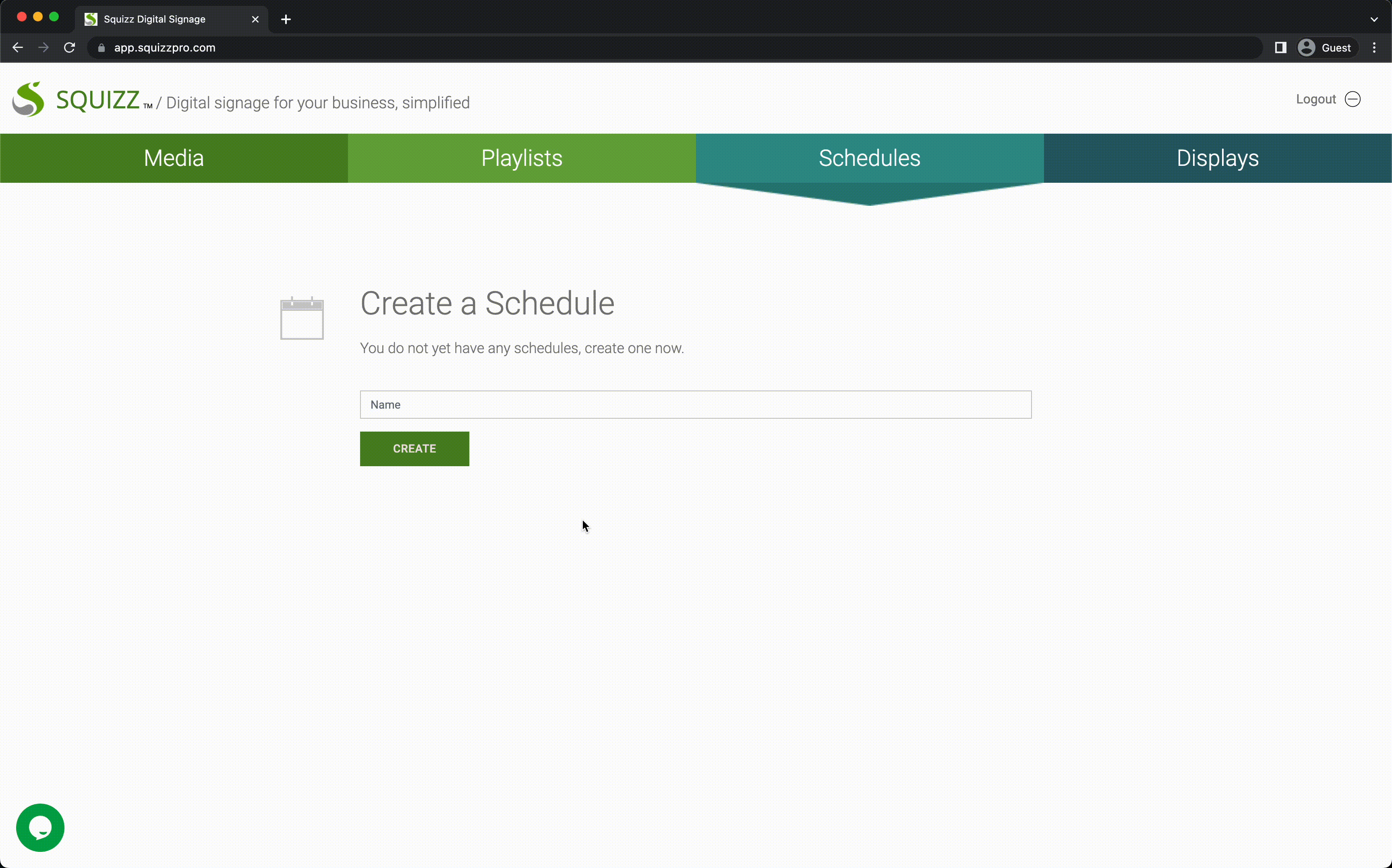Click tagline "Digital signage for your business, simplified"

[x=317, y=103]
